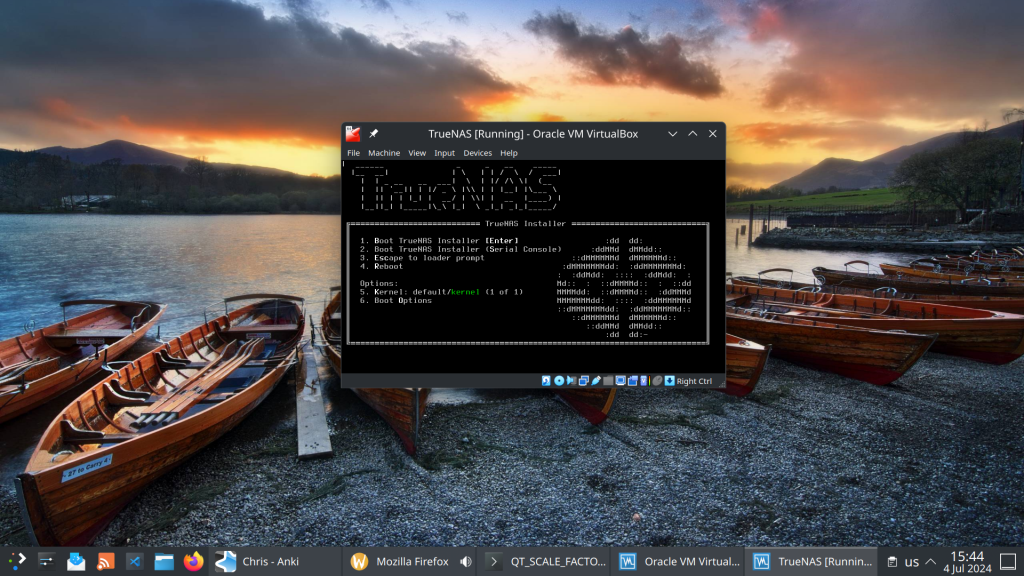The width and height of the screenshot is (1024, 576).
Task: Open the Machine menu dropdown
Action: tap(384, 153)
